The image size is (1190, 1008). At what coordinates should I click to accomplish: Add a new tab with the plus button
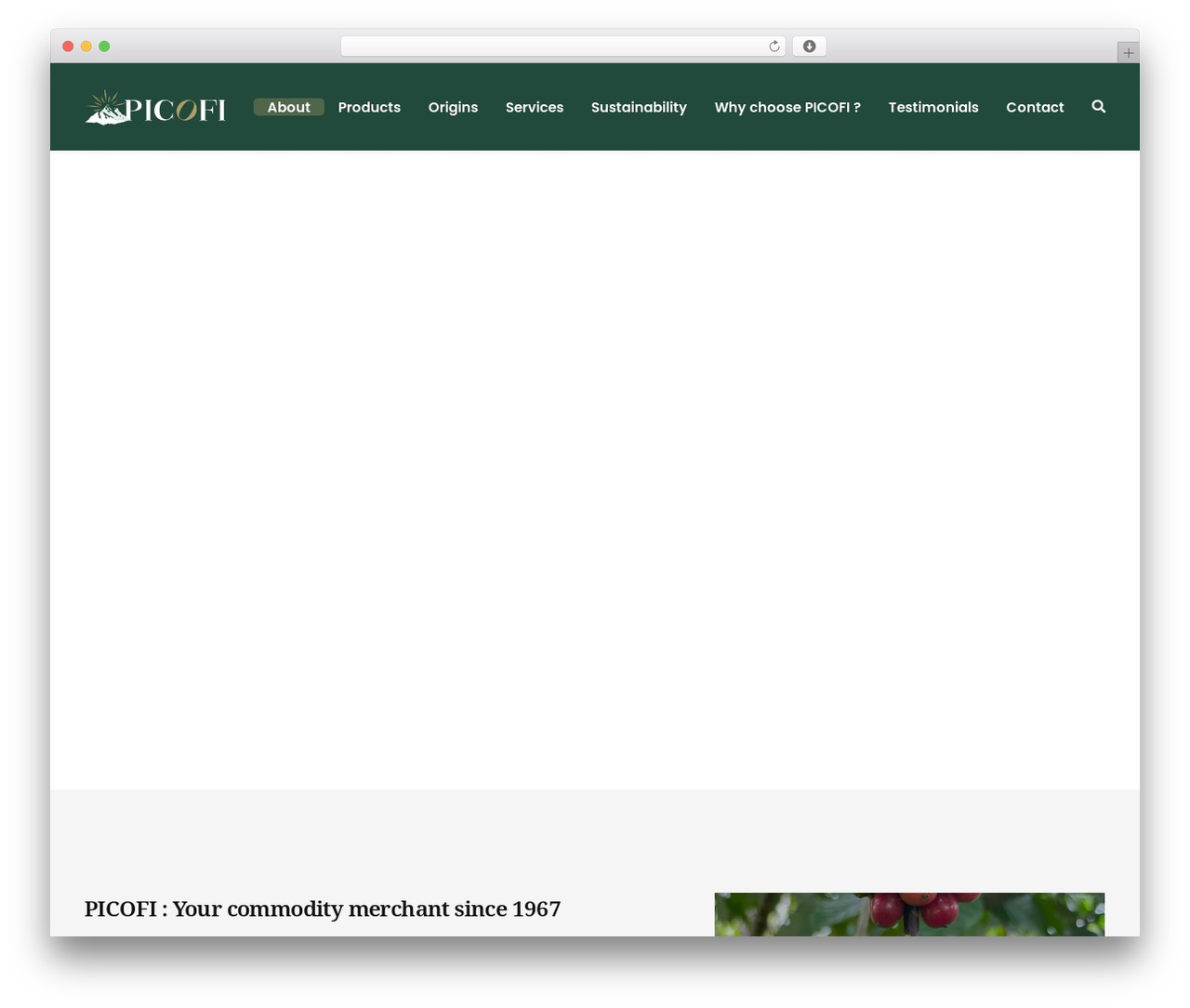pyautogui.click(x=1128, y=53)
